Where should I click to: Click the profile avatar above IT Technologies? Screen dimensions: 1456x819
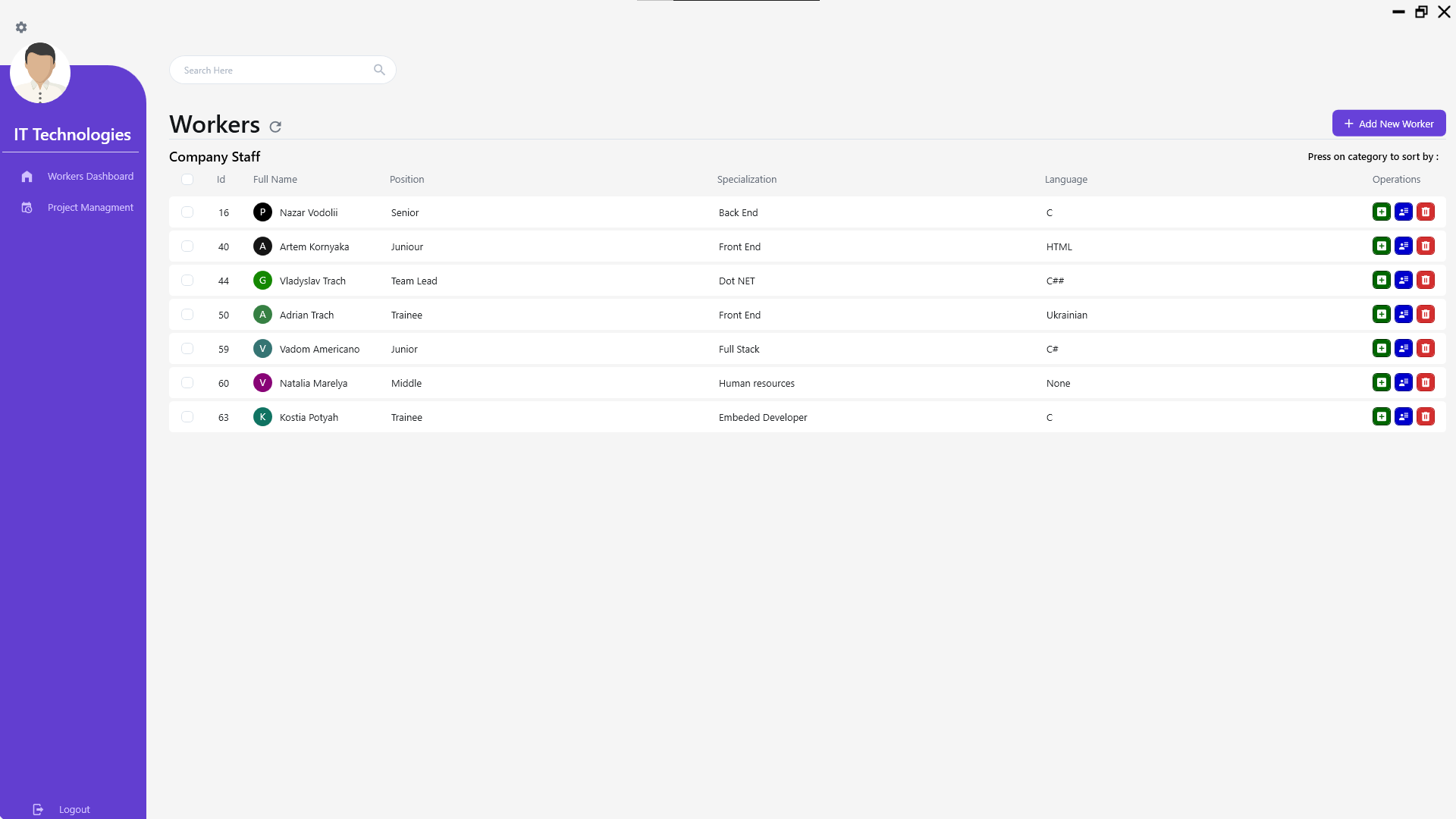pyautogui.click(x=39, y=72)
